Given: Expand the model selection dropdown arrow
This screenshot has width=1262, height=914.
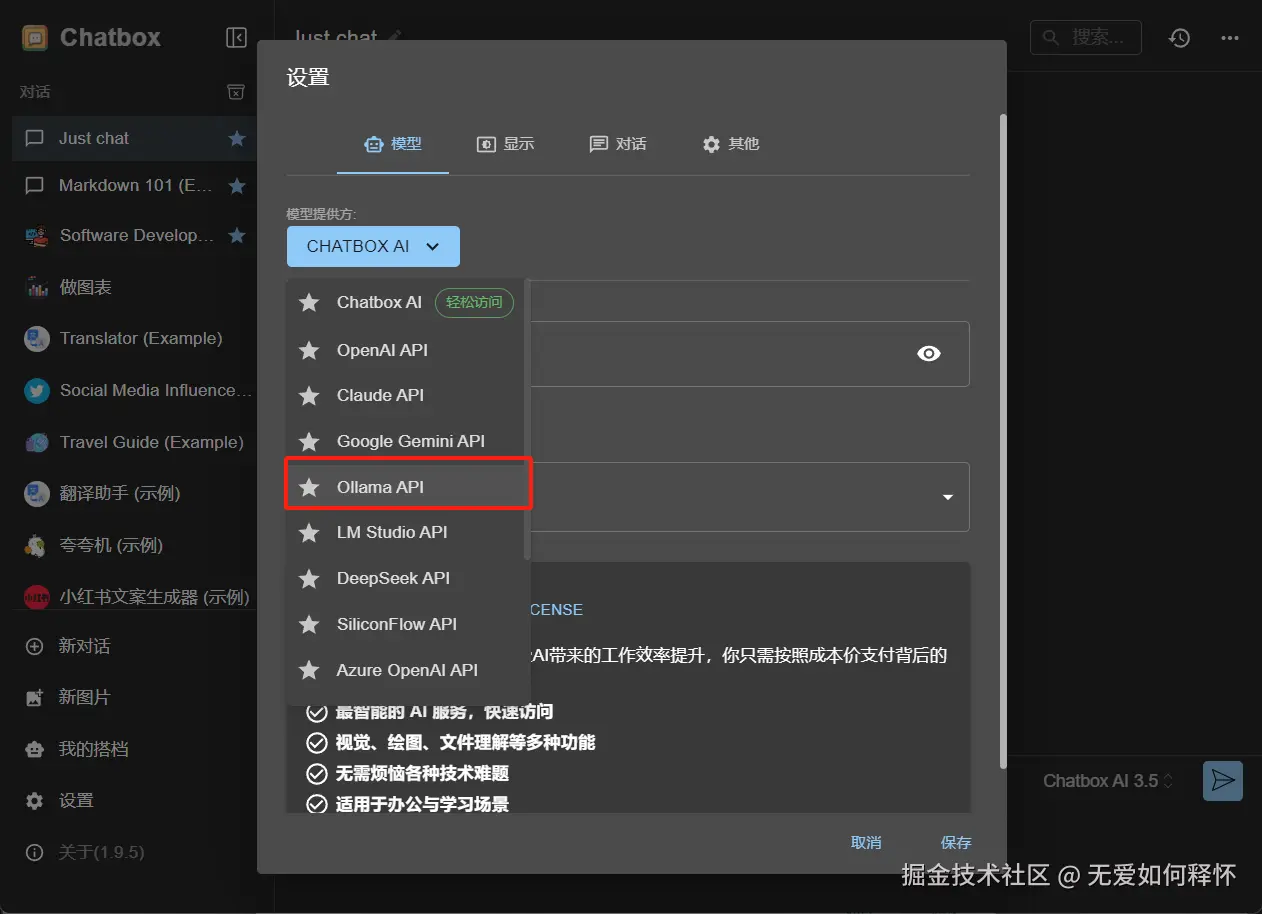Looking at the screenshot, I should (x=948, y=497).
